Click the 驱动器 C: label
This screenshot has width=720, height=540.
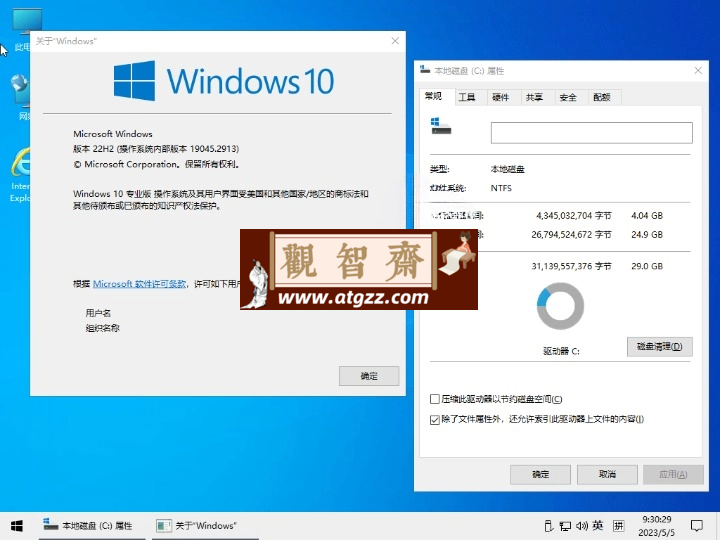pyautogui.click(x=561, y=351)
